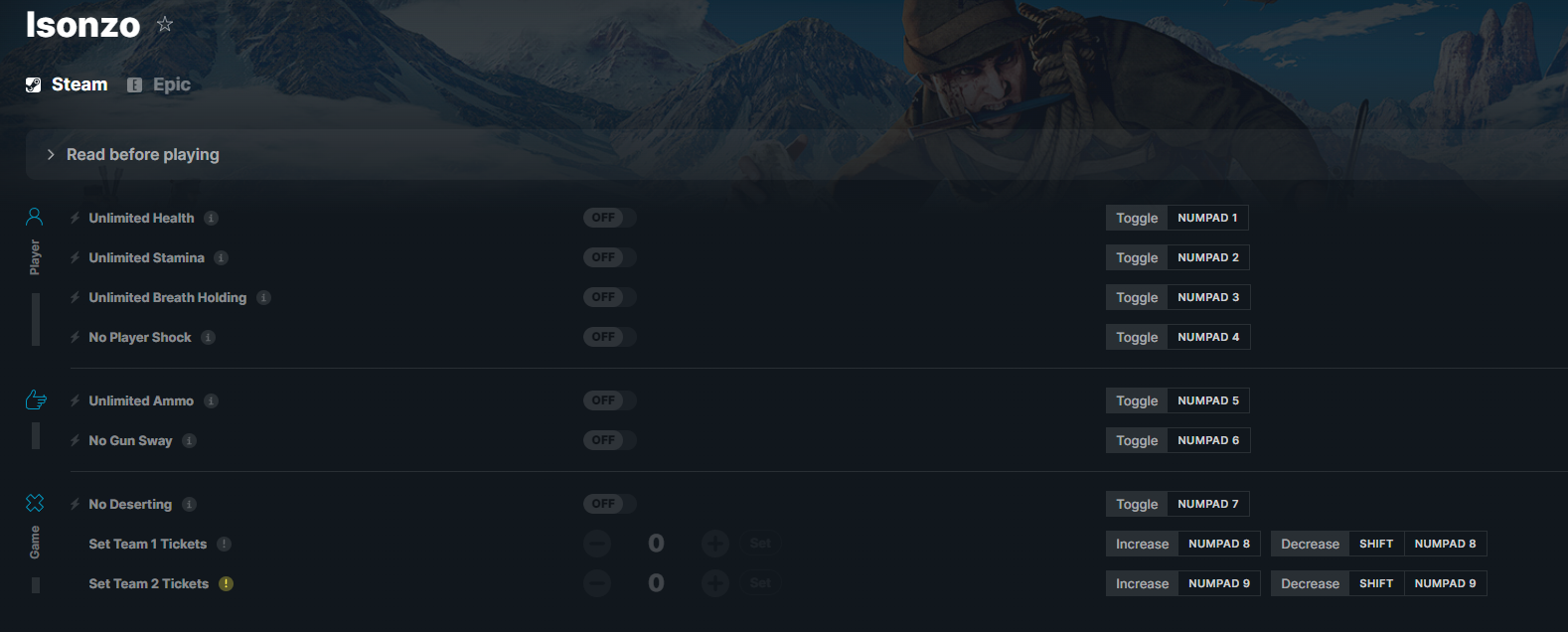The image size is (1568, 632).
Task: Increase Team 1 Tickets with plus button
Action: pyautogui.click(x=715, y=544)
